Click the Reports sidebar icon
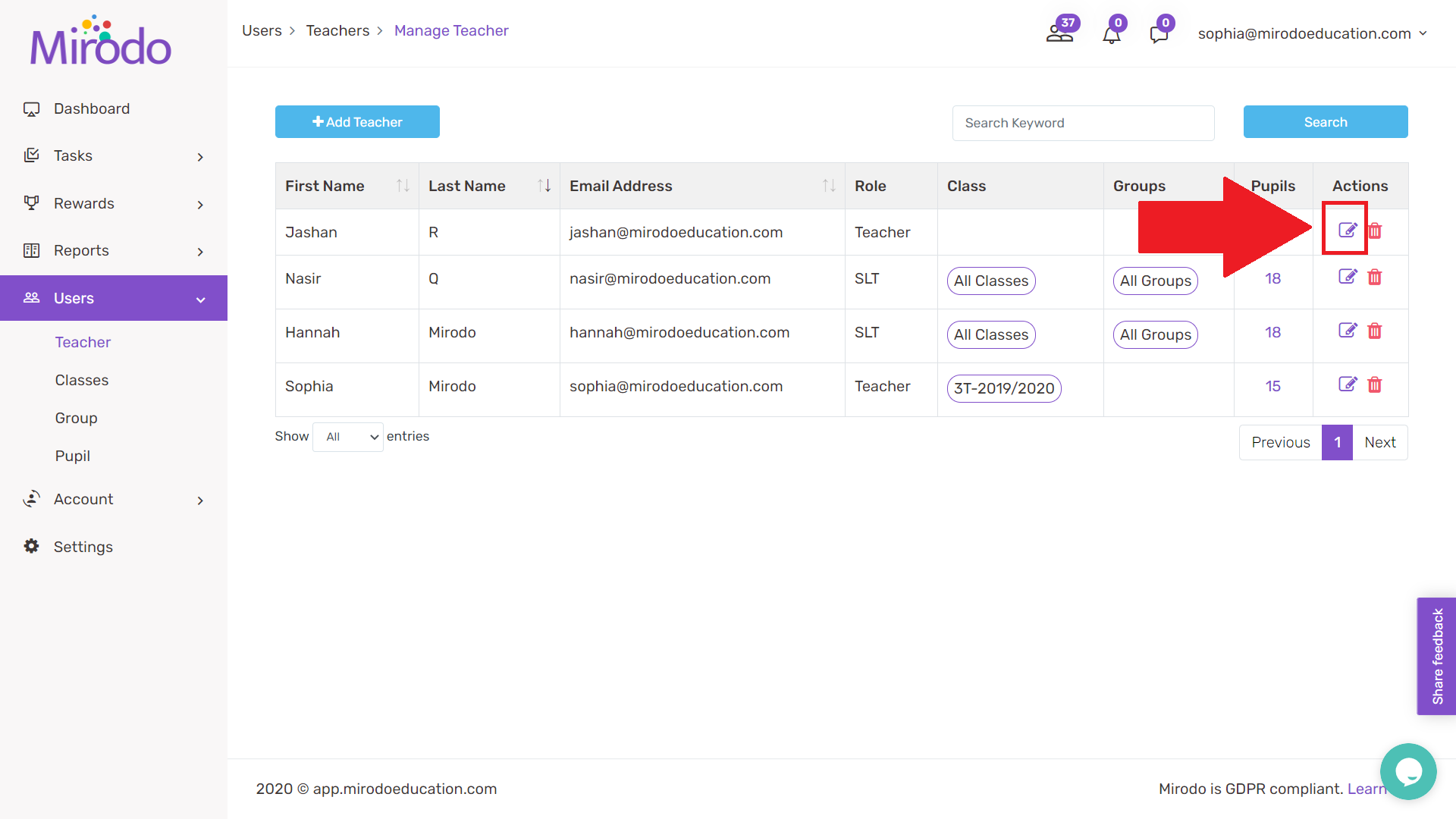 click(31, 250)
